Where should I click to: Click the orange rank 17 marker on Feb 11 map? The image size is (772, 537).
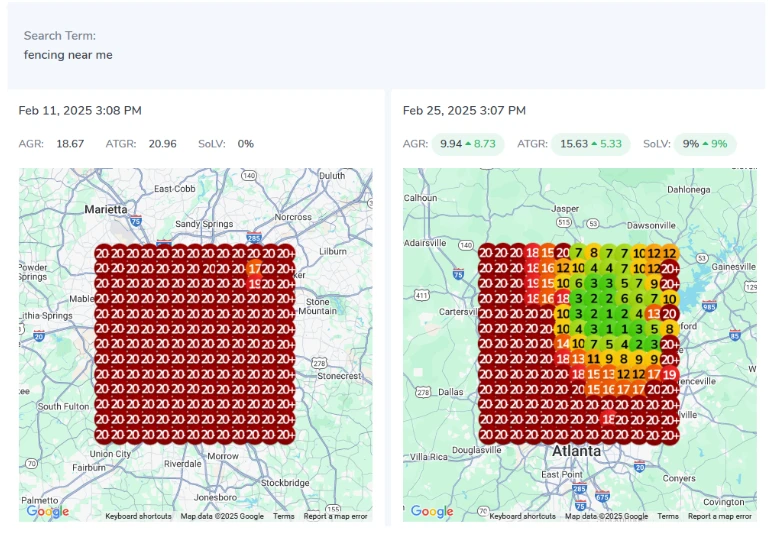(x=255, y=268)
